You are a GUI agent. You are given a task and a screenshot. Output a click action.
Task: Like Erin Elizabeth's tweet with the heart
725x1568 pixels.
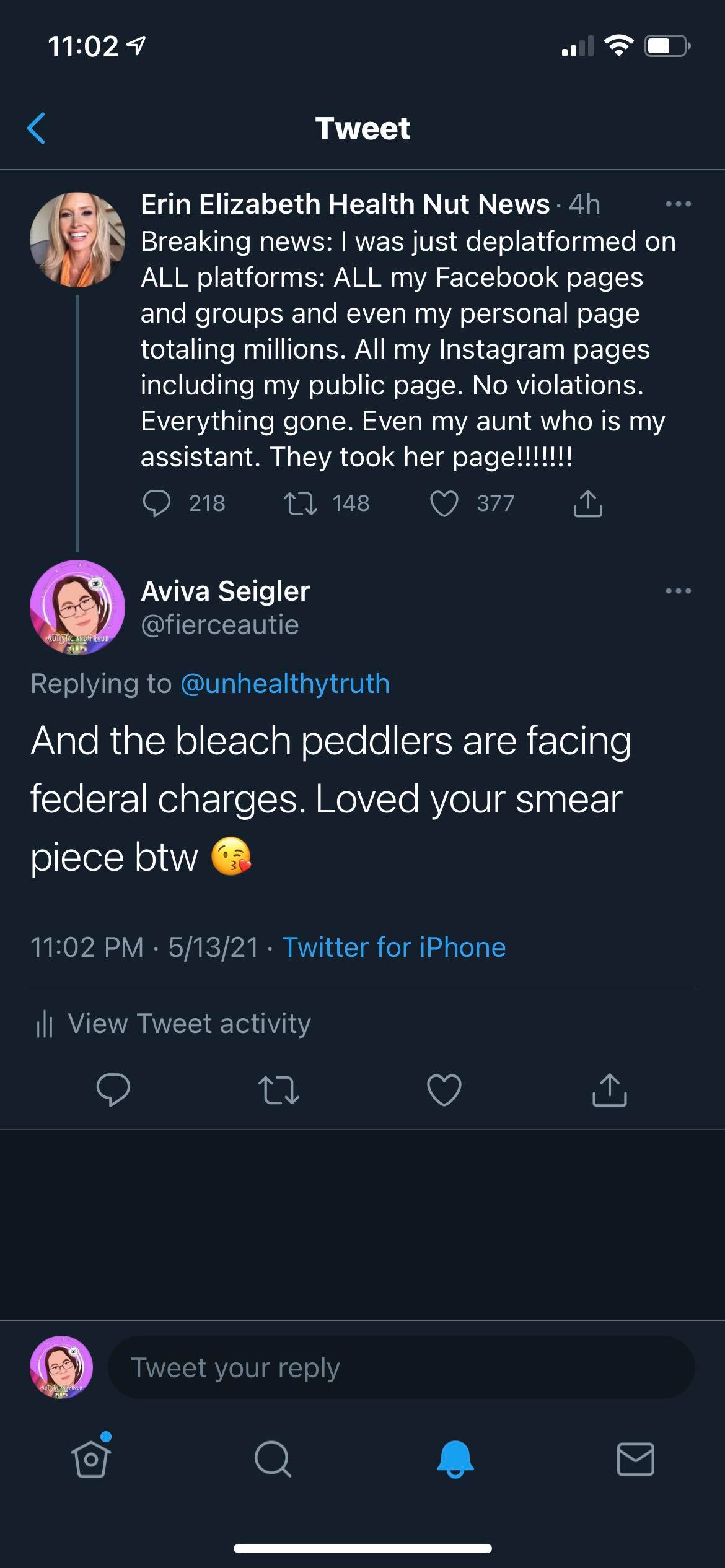(x=444, y=503)
